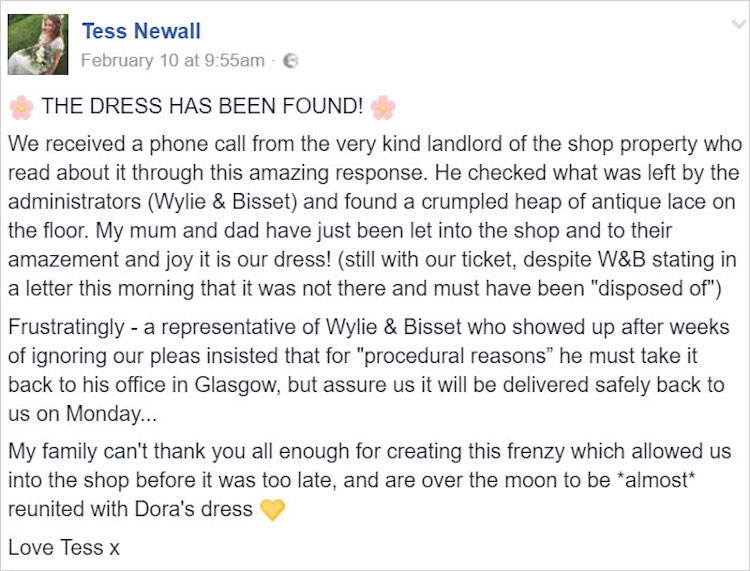Click the headline THE DRESS HAS BEEN FOUND!

pos(201,107)
